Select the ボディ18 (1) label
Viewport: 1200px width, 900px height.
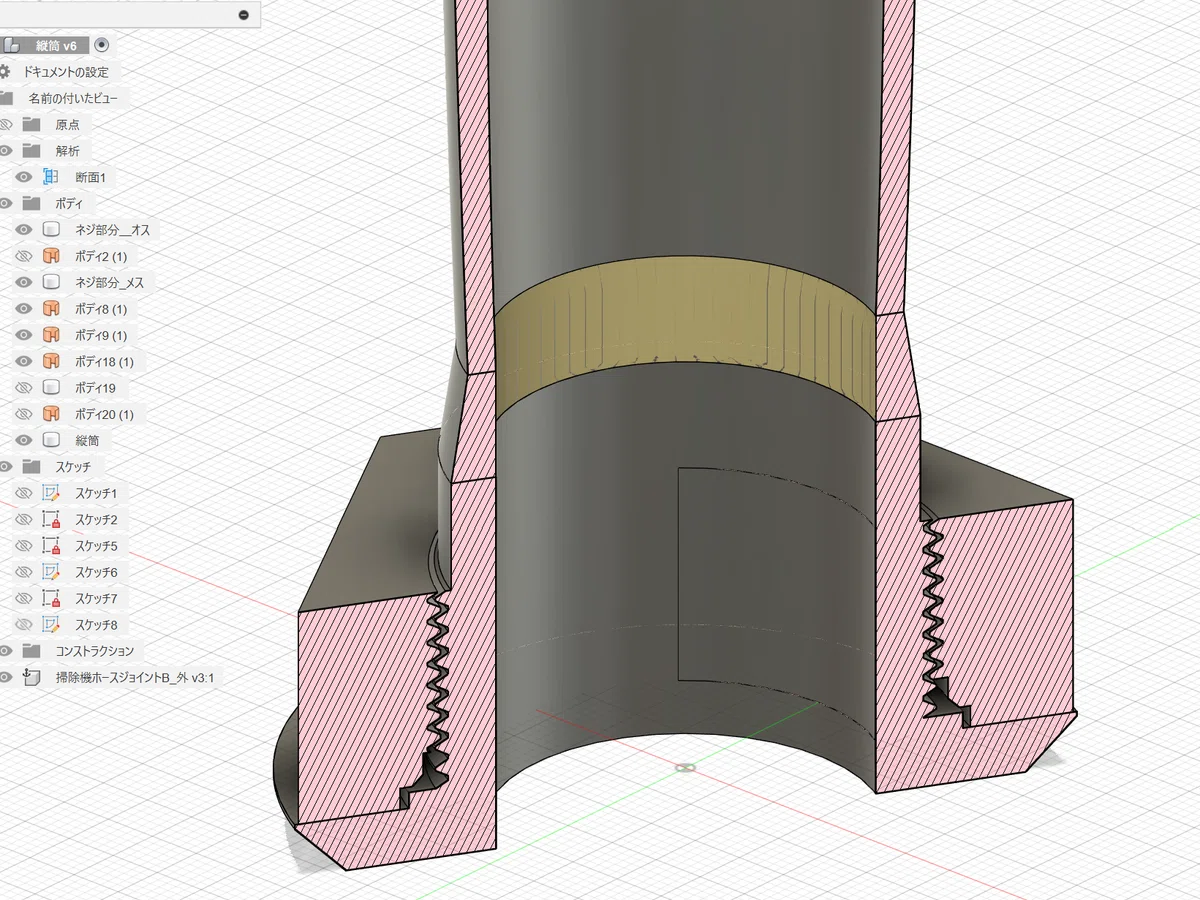pyautogui.click(x=104, y=361)
